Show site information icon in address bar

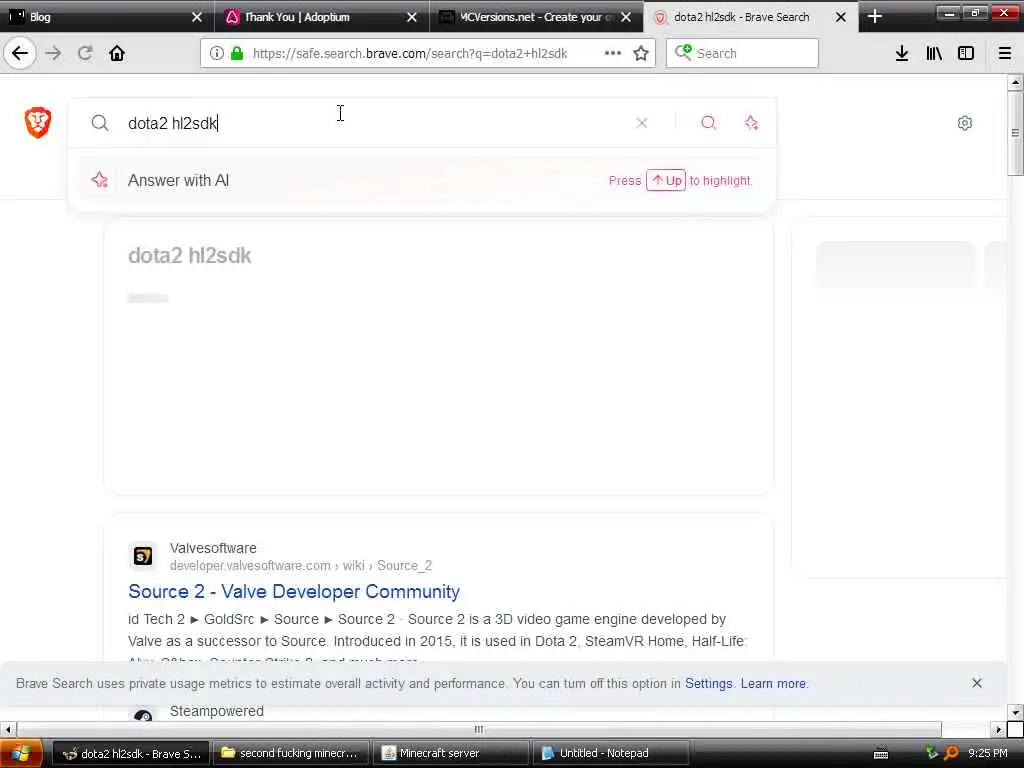(x=216, y=53)
